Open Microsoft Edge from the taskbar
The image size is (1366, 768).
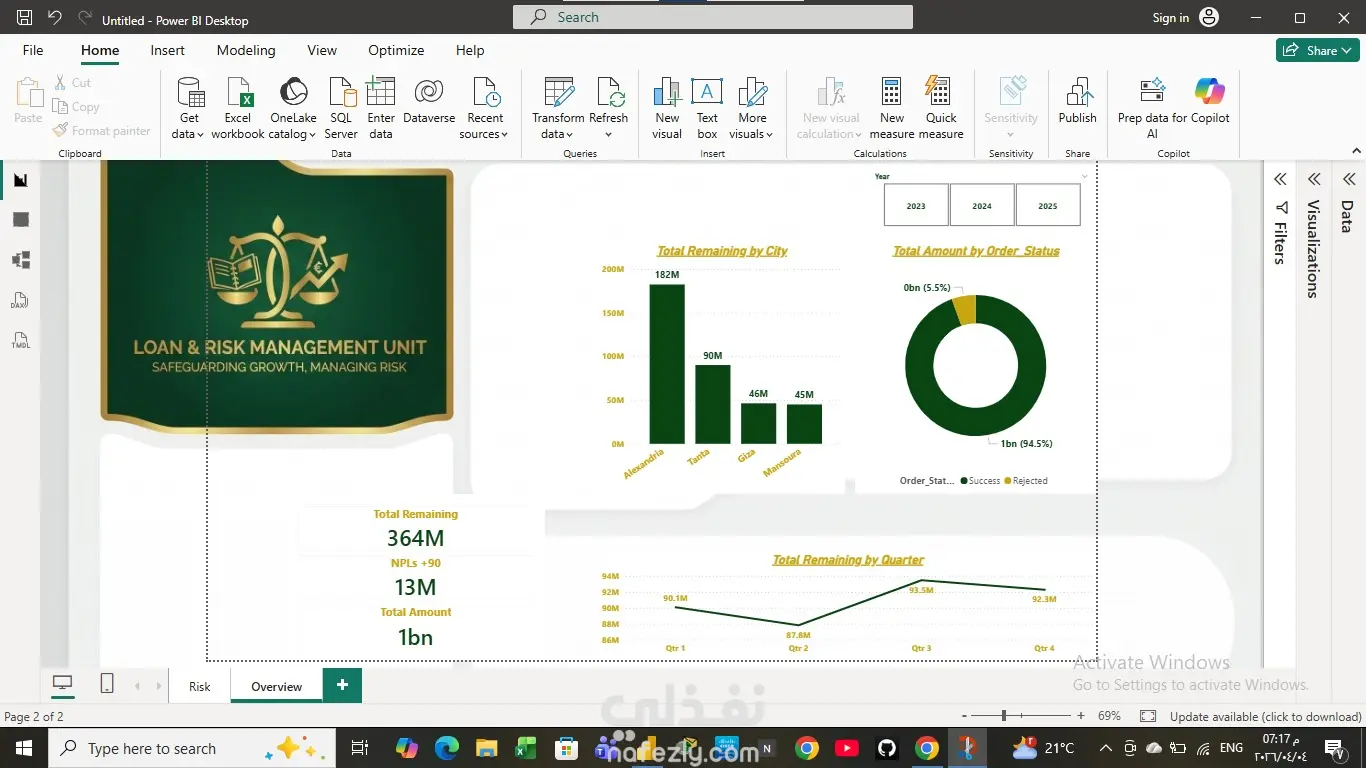(x=447, y=748)
